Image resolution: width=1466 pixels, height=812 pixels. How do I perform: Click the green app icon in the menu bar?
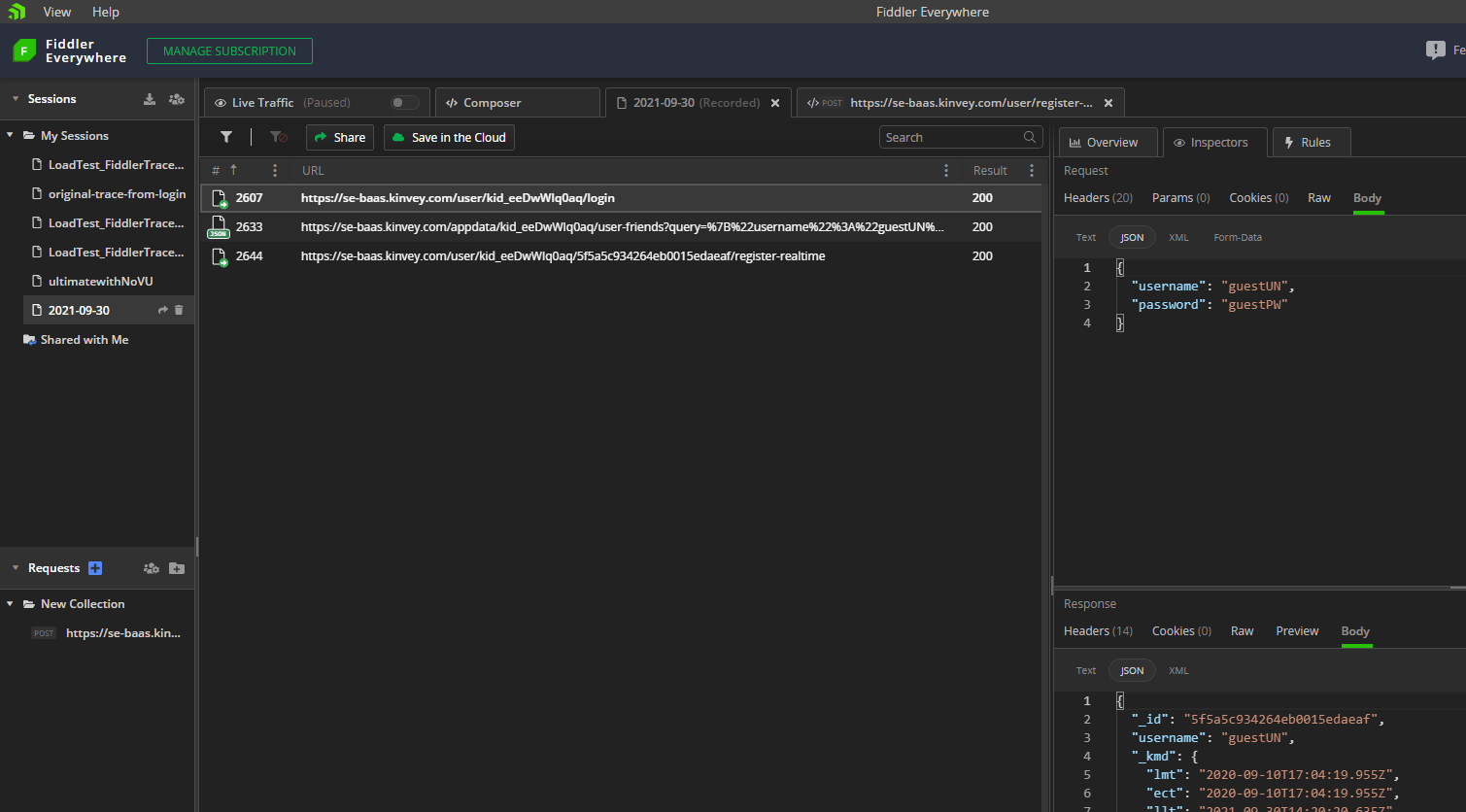(17, 12)
